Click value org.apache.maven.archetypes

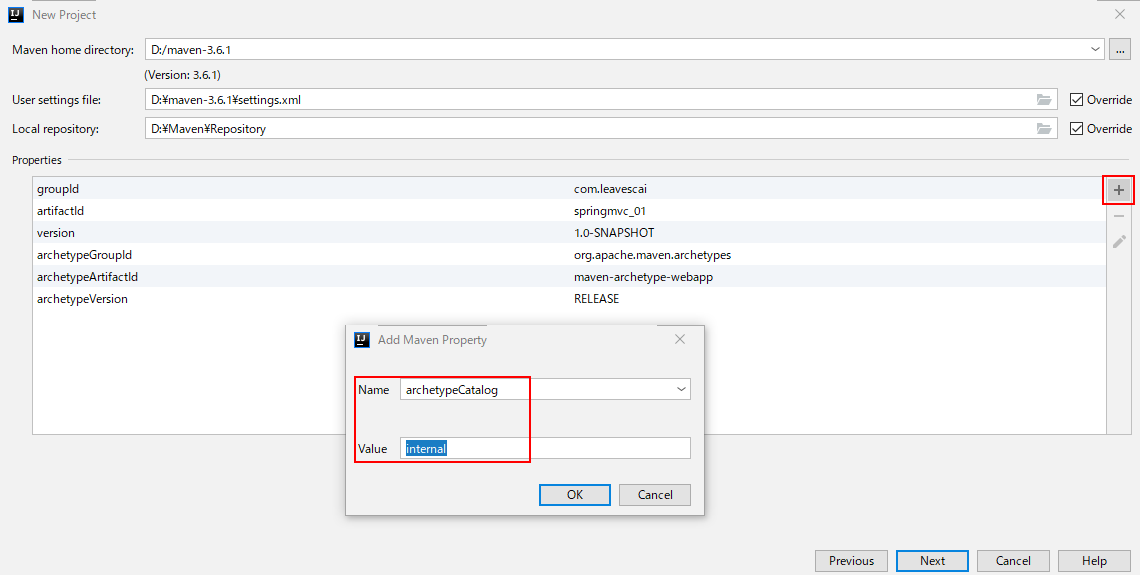(652, 255)
